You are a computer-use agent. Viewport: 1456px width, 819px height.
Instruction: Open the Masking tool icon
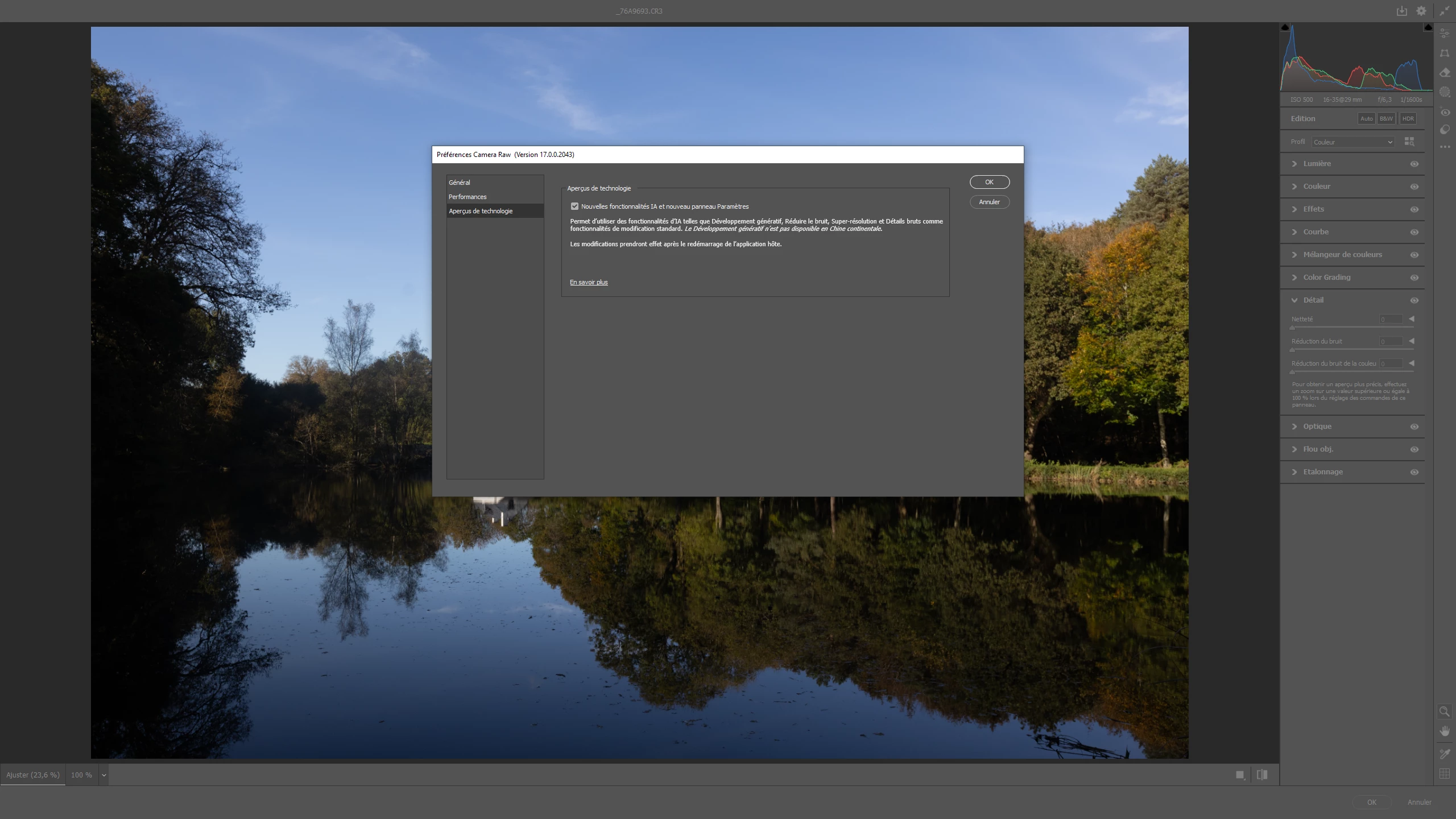tap(1445, 92)
